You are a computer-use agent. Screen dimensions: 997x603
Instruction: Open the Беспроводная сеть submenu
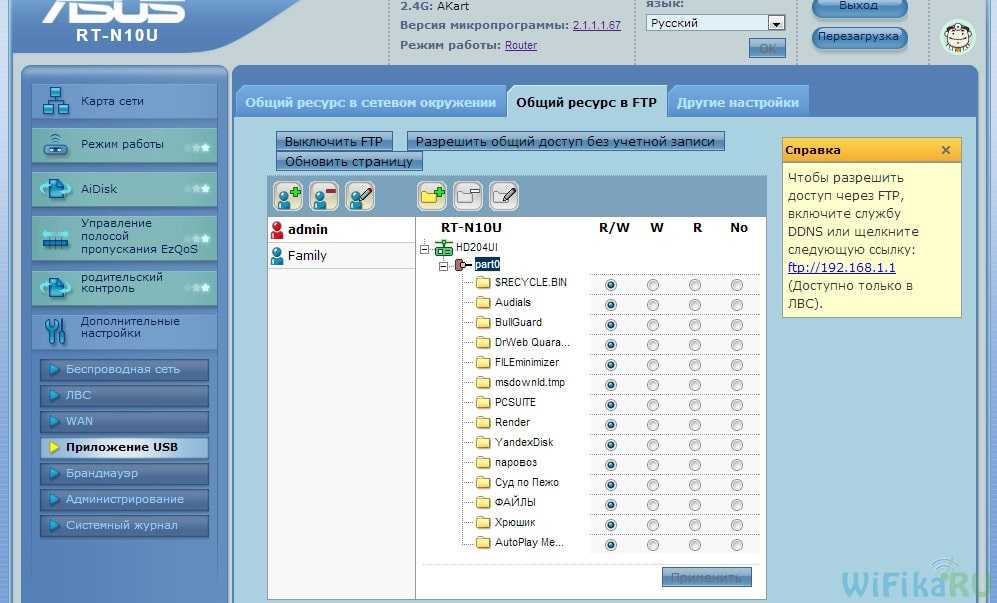click(125, 370)
